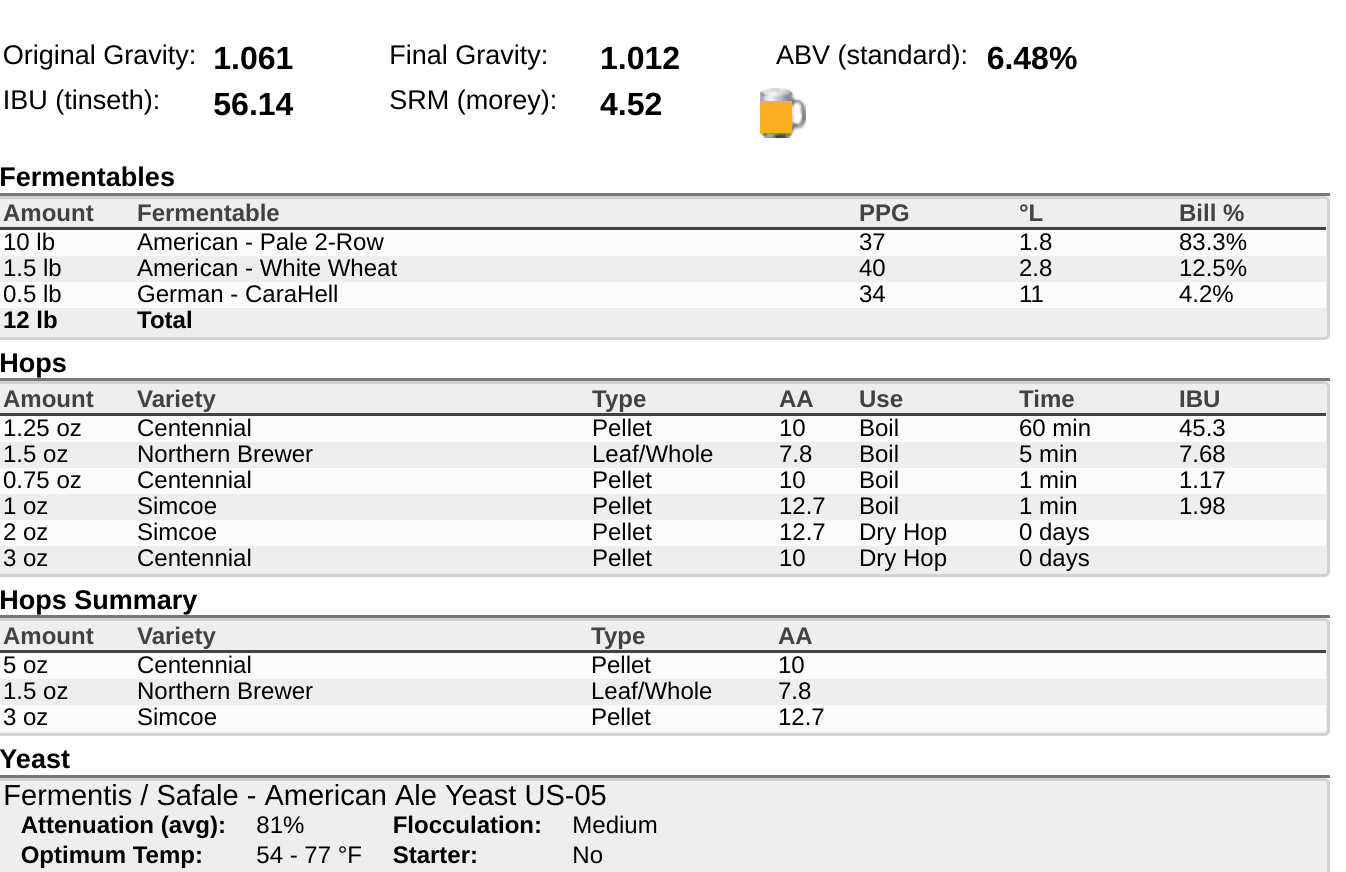Click the Final Gravity value 1.012
The width and height of the screenshot is (1346, 872).
[640, 59]
